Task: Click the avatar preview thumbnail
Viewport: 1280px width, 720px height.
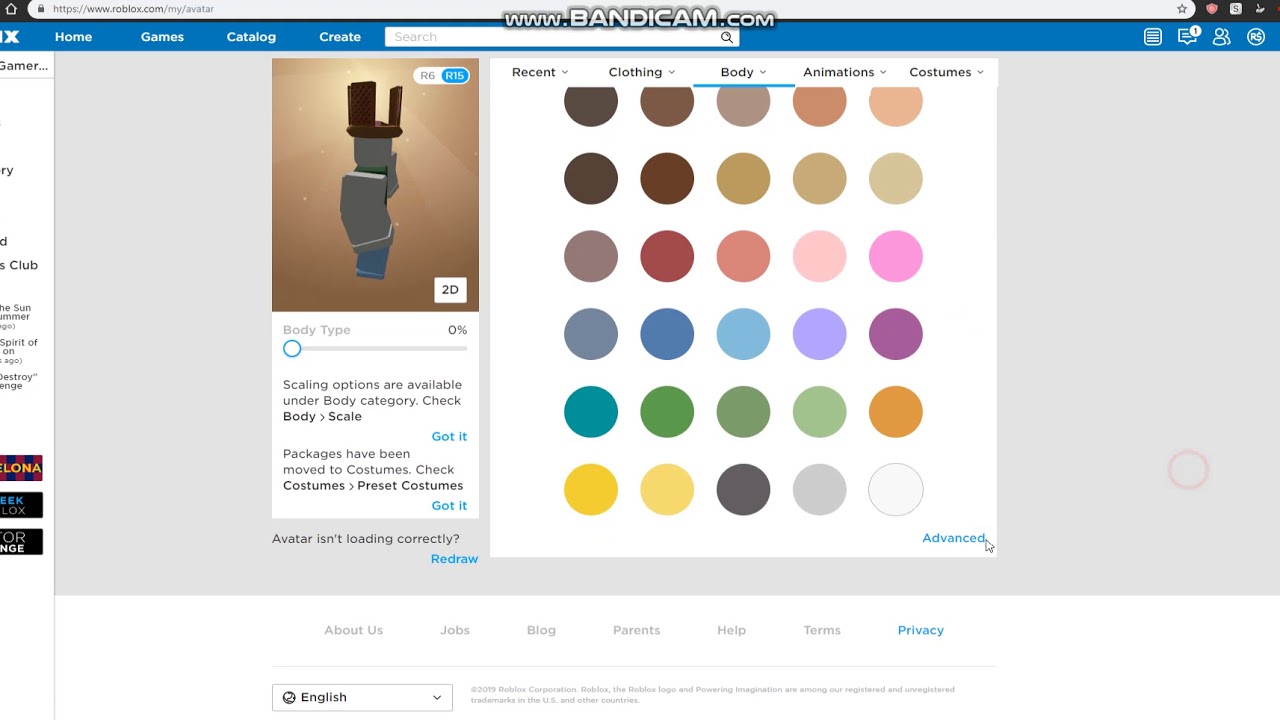Action: pos(375,185)
